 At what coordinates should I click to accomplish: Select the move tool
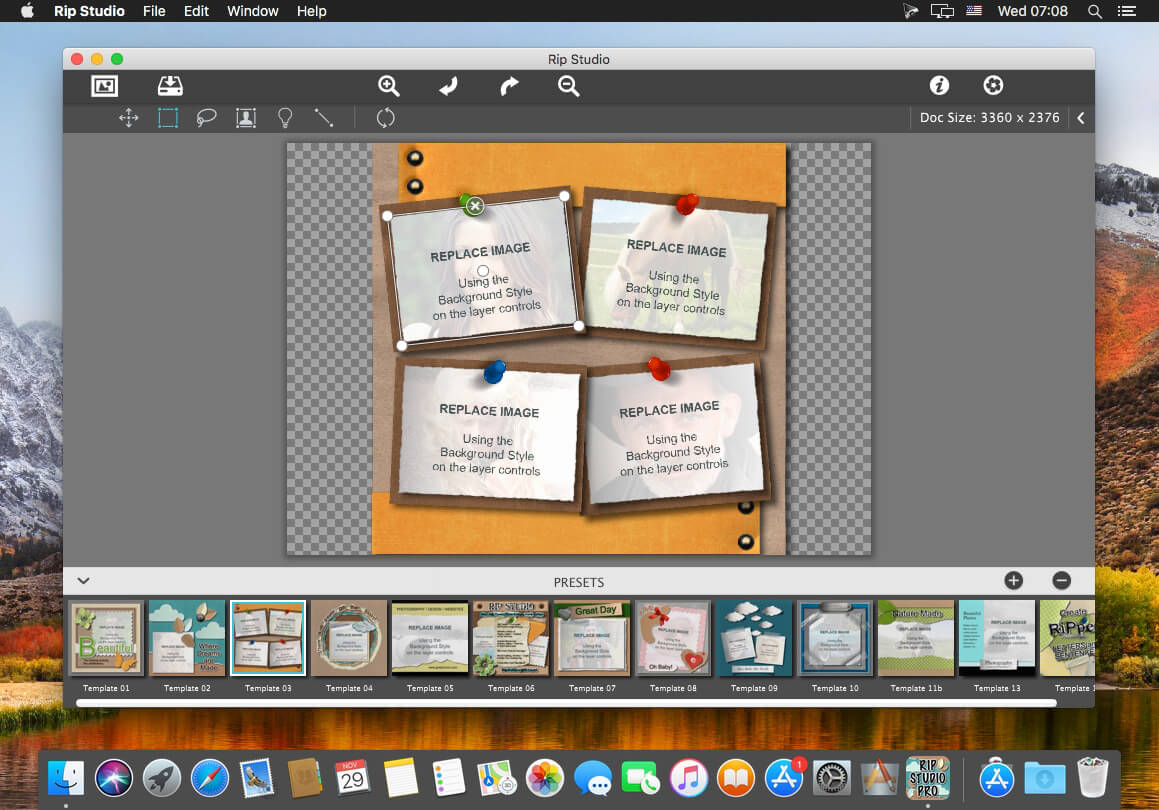coord(129,118)
